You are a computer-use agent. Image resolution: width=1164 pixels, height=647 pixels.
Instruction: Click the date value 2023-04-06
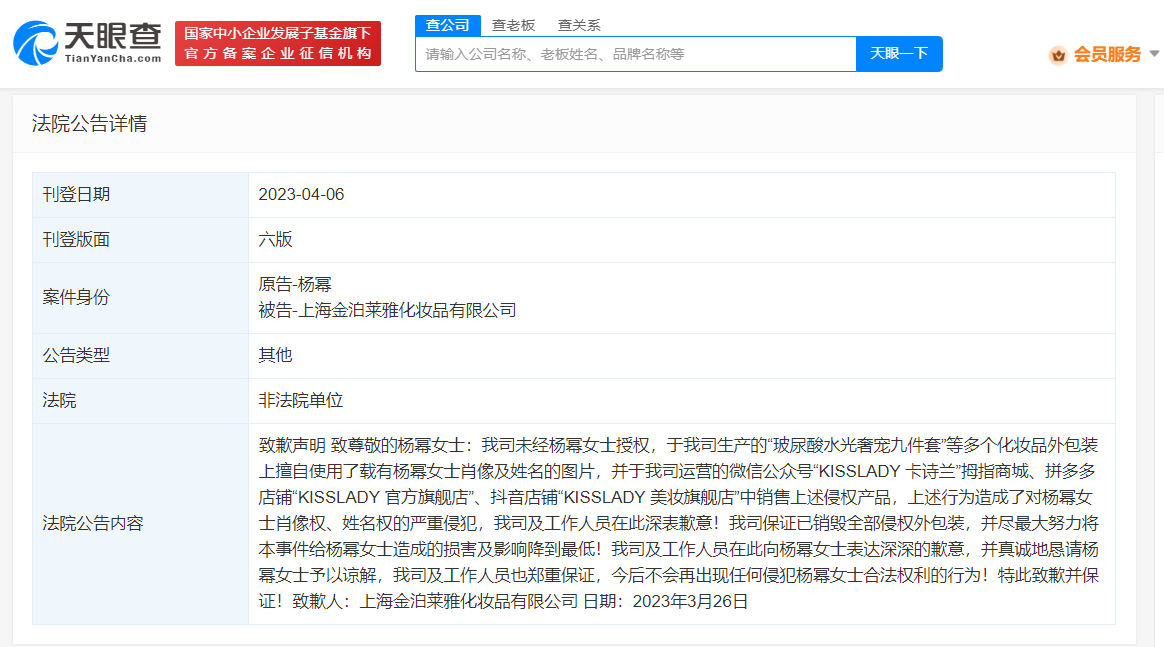pyautogui.click(x=301, y=194)
